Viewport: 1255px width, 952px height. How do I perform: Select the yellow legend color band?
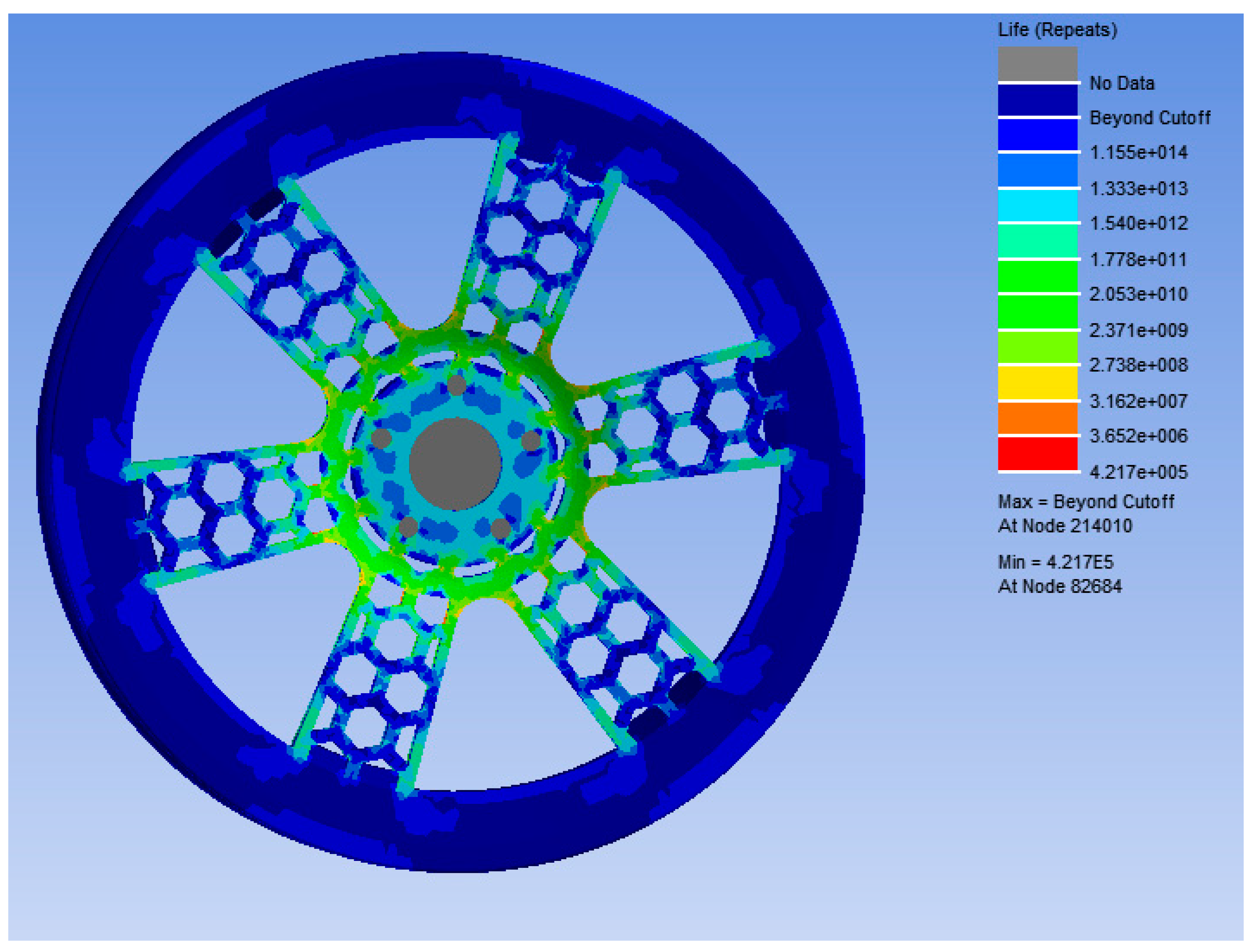point(1037,383)
